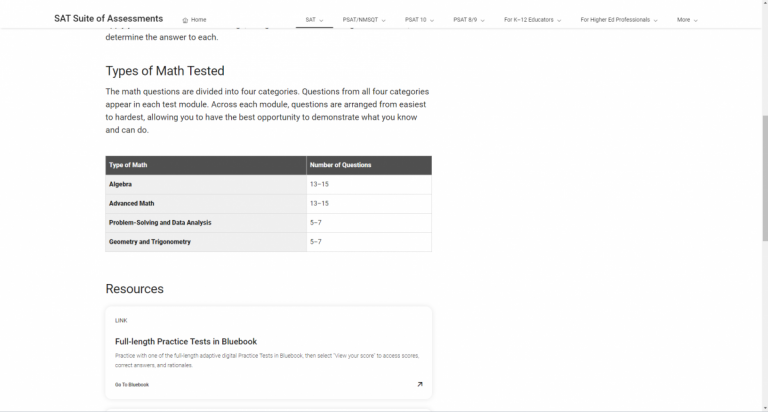Expand the PSAT/NMSQT menu chevron
The image size is (768, 412).
(x=384, y=21)
